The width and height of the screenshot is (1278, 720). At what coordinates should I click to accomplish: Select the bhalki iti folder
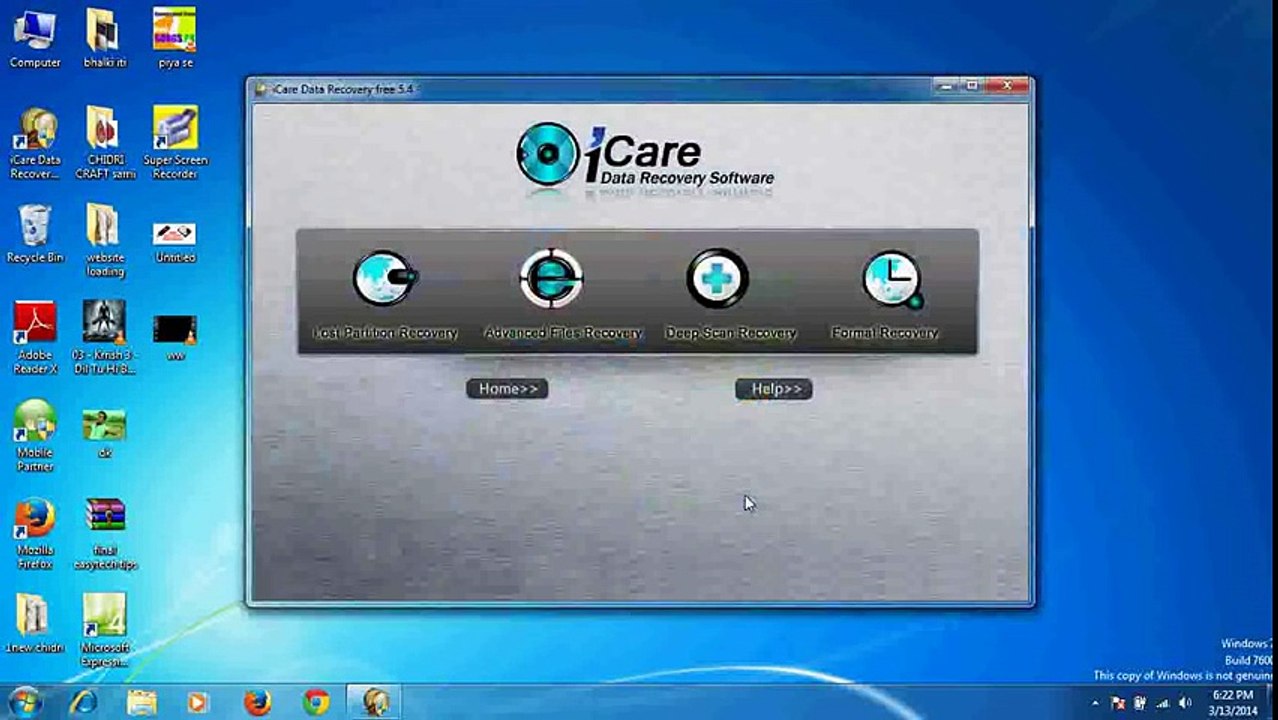coord(104,38)
